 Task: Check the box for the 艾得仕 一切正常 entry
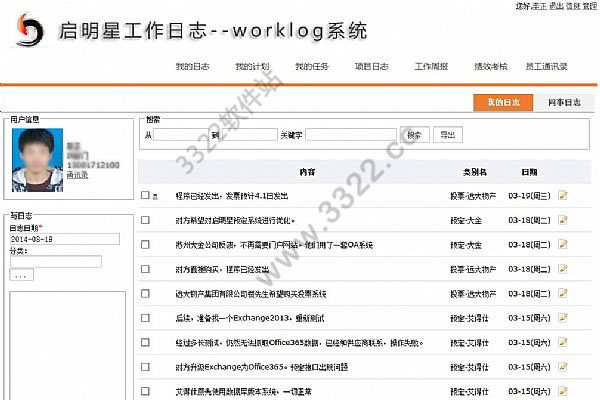[x=145, y=391]
